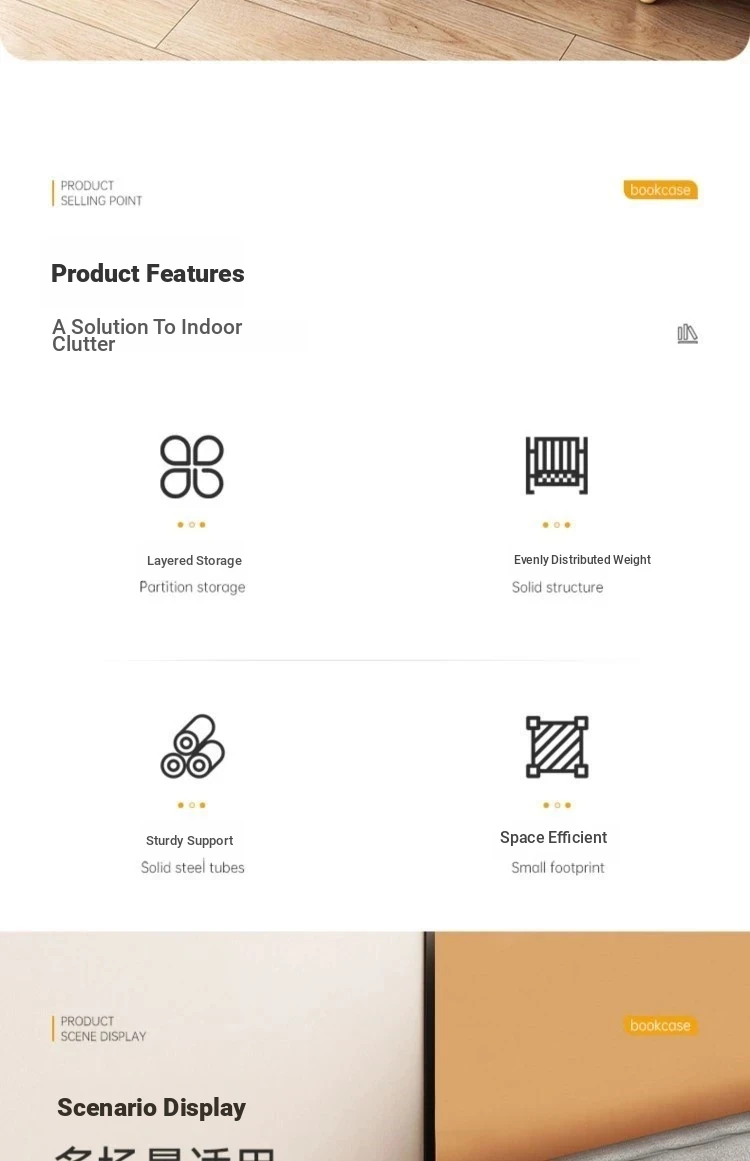Tap the bookcase tag in the Scene Display section
This screenshot has height=1161, width=750.
(660, 1026)
